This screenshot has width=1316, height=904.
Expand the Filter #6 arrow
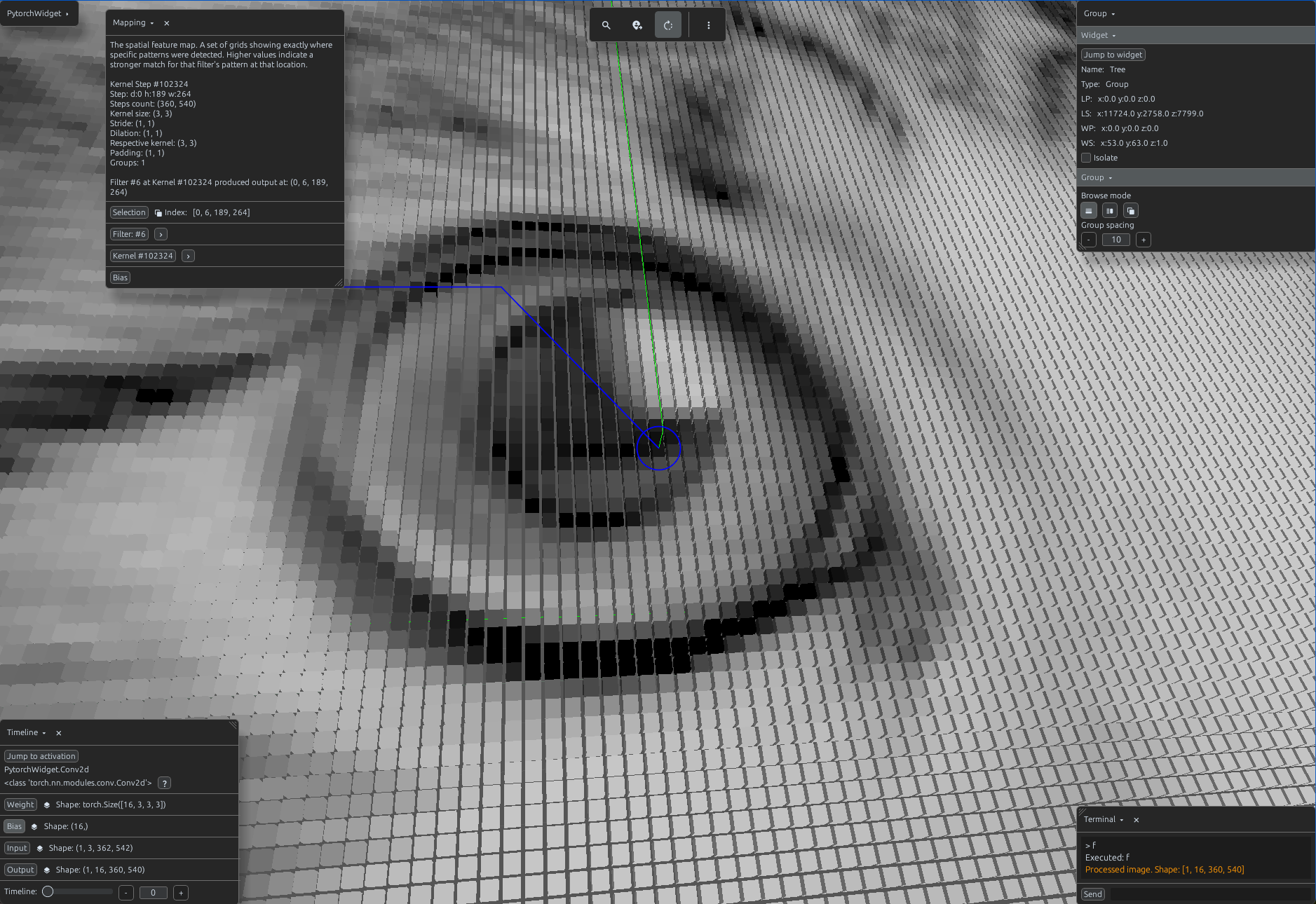click(x=161, y=235)
